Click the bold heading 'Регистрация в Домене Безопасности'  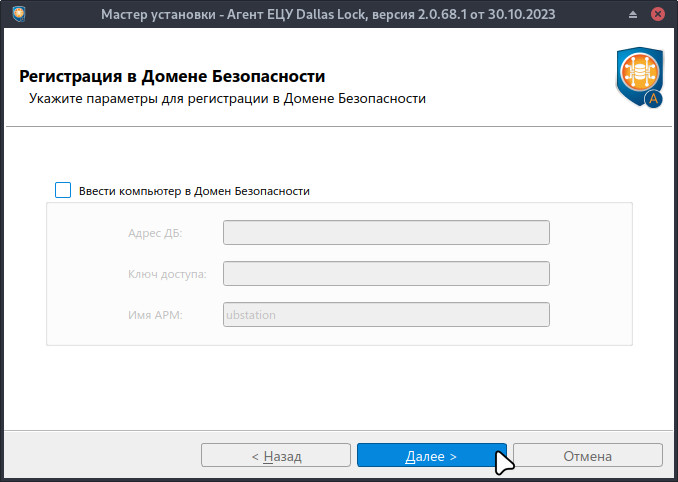pyautogui.click(x=172, y=77)
